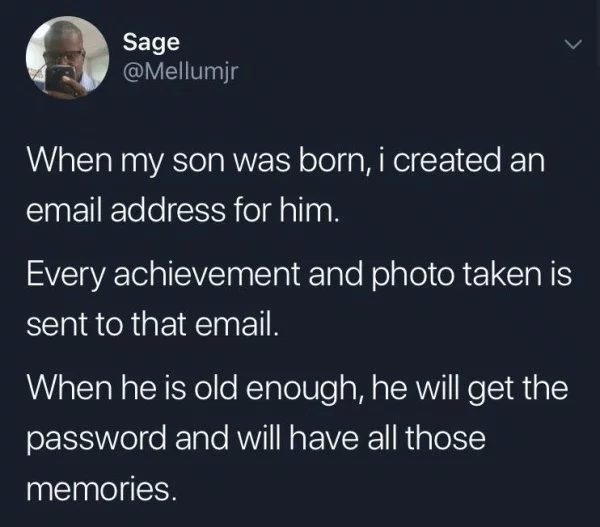Click the 'Every achievement and photo' line
This screenshot has width=600, height=527.
[299, 275]
